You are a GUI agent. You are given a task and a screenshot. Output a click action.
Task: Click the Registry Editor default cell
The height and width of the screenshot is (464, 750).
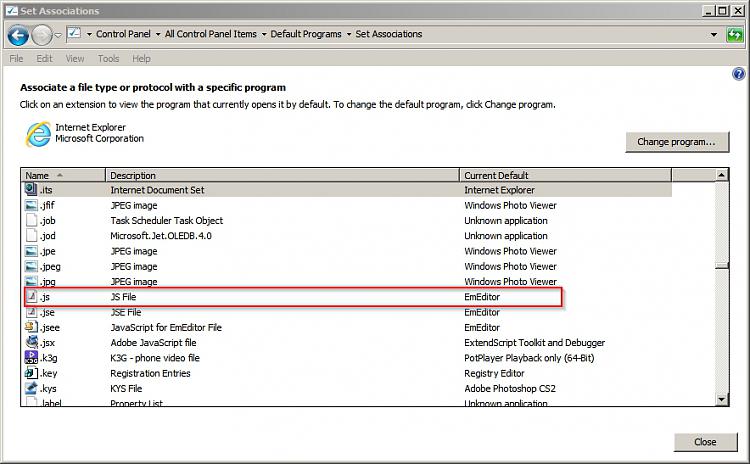point(494,373)
